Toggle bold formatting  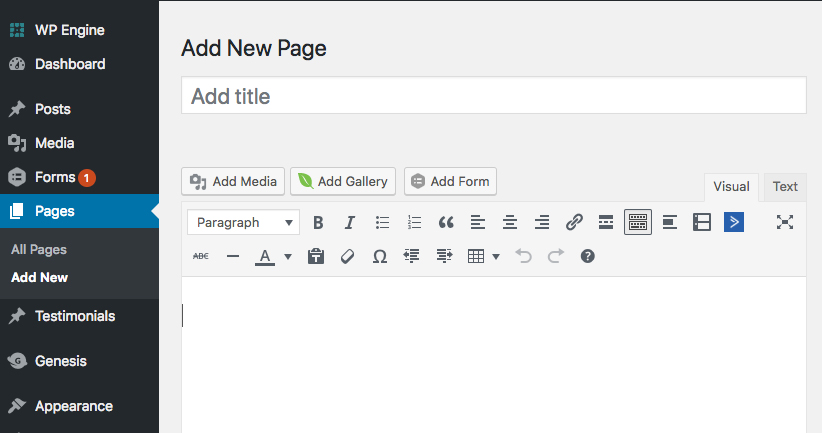(318, 223)
